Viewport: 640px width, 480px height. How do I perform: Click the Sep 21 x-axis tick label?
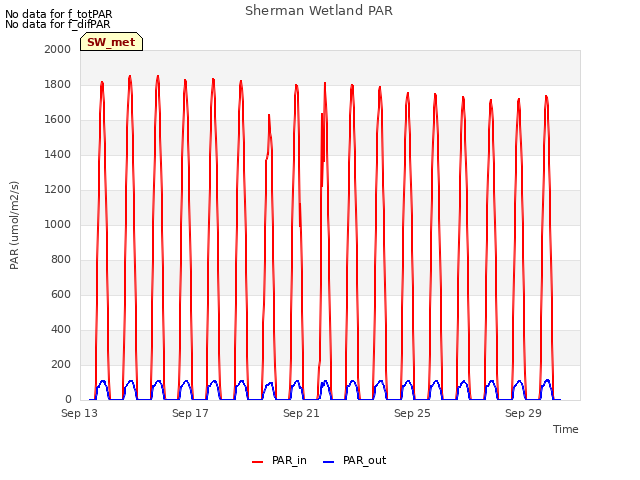click(x=301, y=413)
